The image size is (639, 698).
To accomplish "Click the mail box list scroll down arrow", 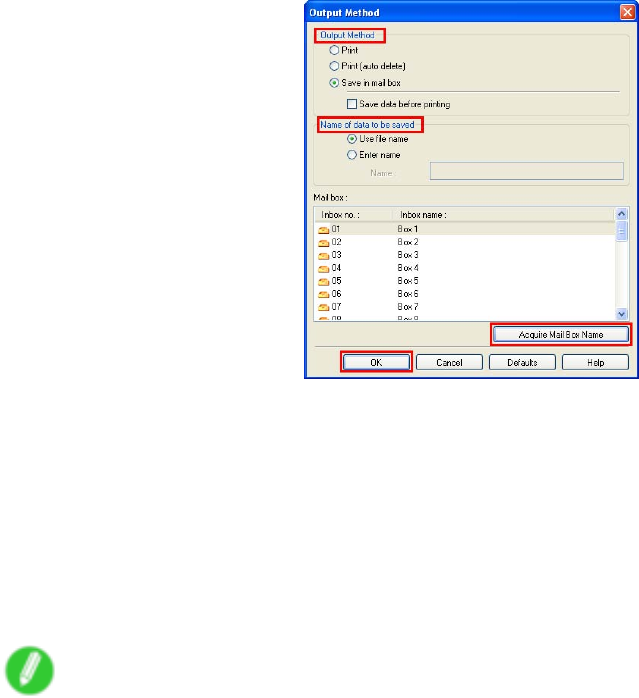I will tap(622, 314).
